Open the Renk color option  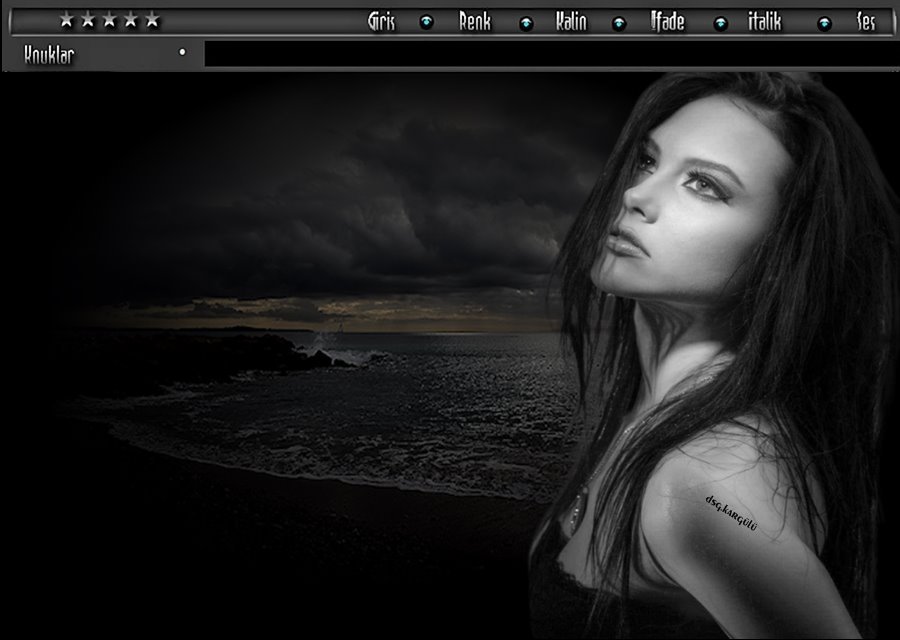(475, 22)
